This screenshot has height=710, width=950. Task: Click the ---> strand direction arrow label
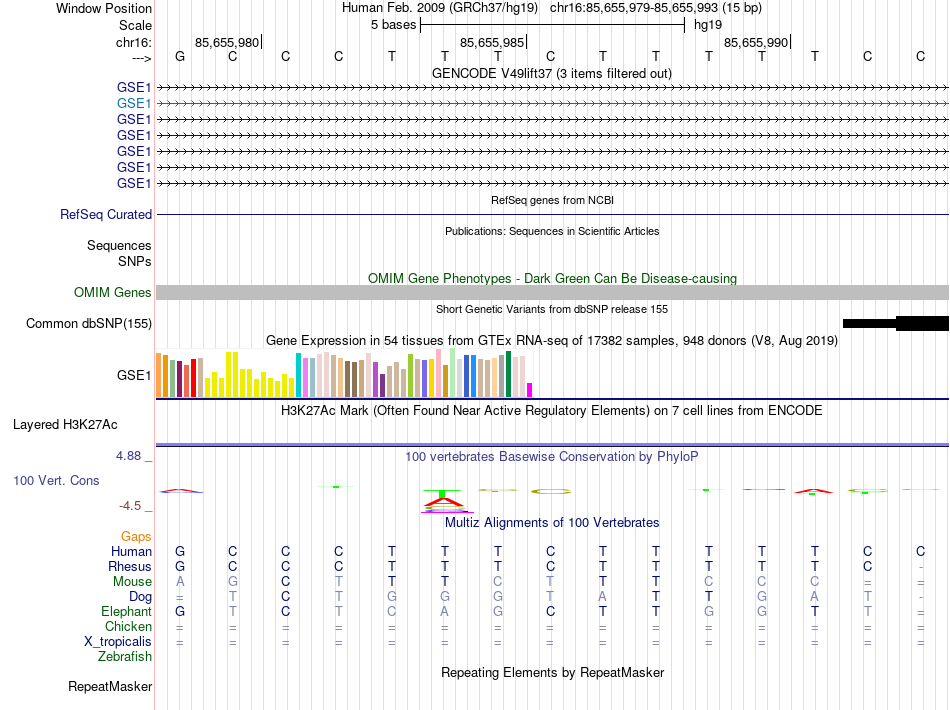(x=141, y=58)
